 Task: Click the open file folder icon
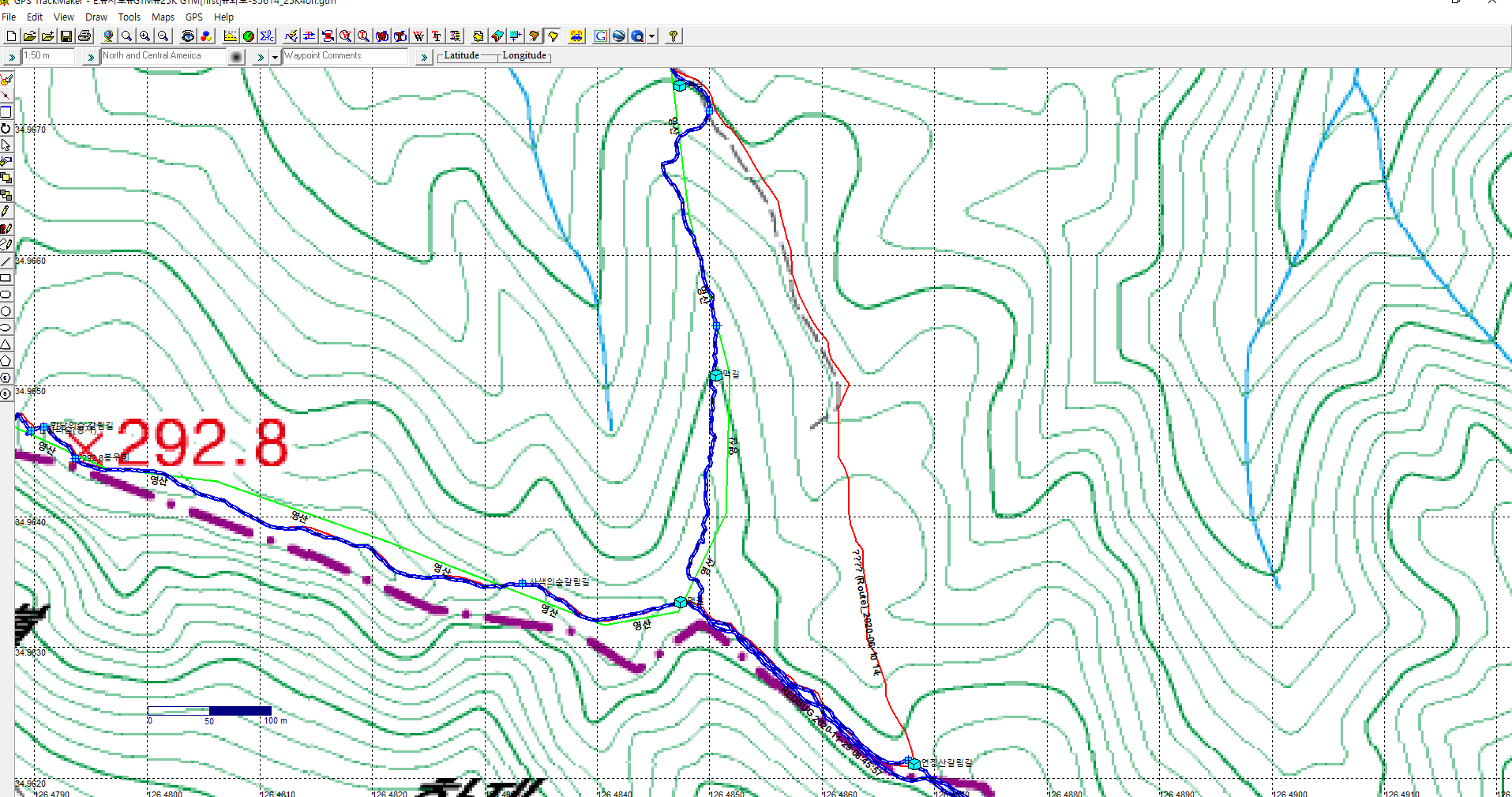(29, 36)
